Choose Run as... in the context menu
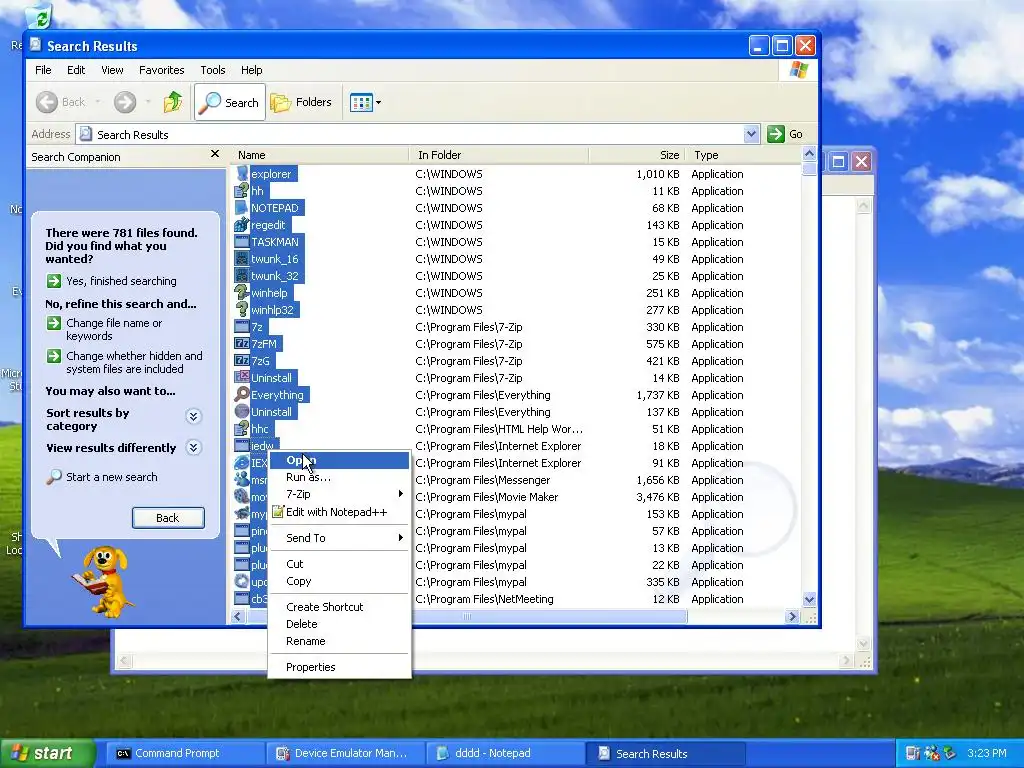 [x=339, y=477]
